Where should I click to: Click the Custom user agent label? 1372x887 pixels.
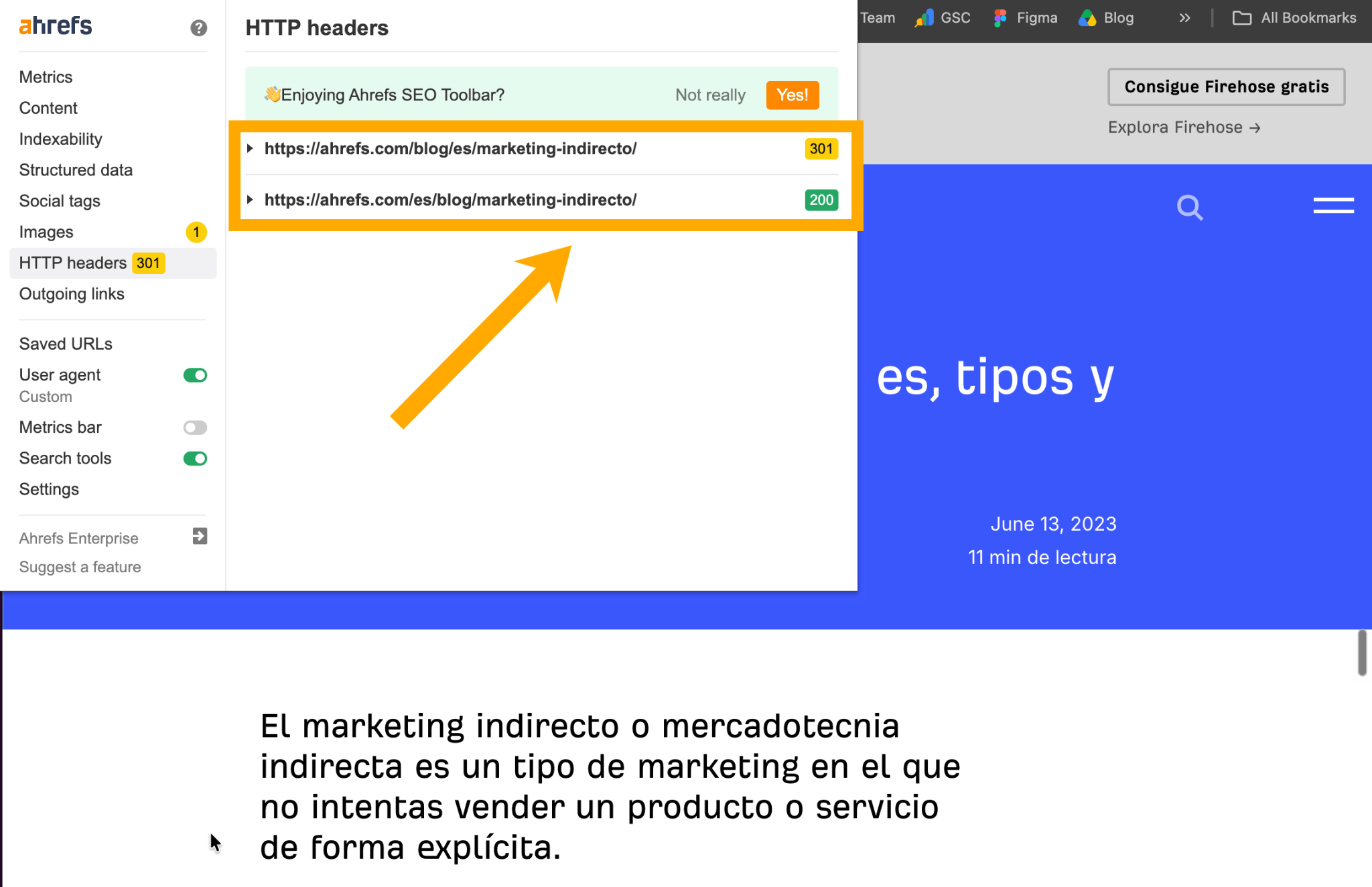(x=46, y=397)
